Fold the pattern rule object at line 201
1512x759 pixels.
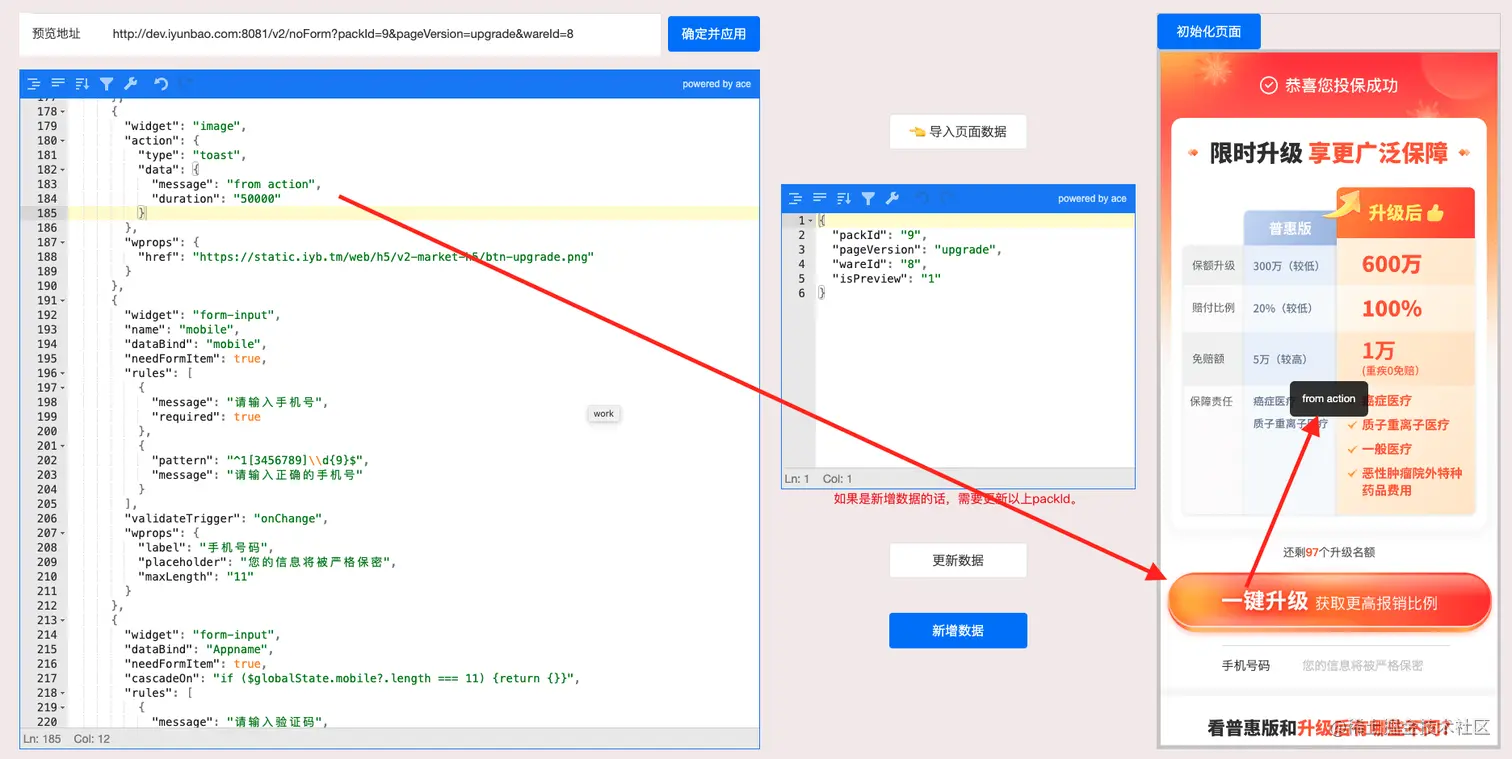(x=63, y=445)
